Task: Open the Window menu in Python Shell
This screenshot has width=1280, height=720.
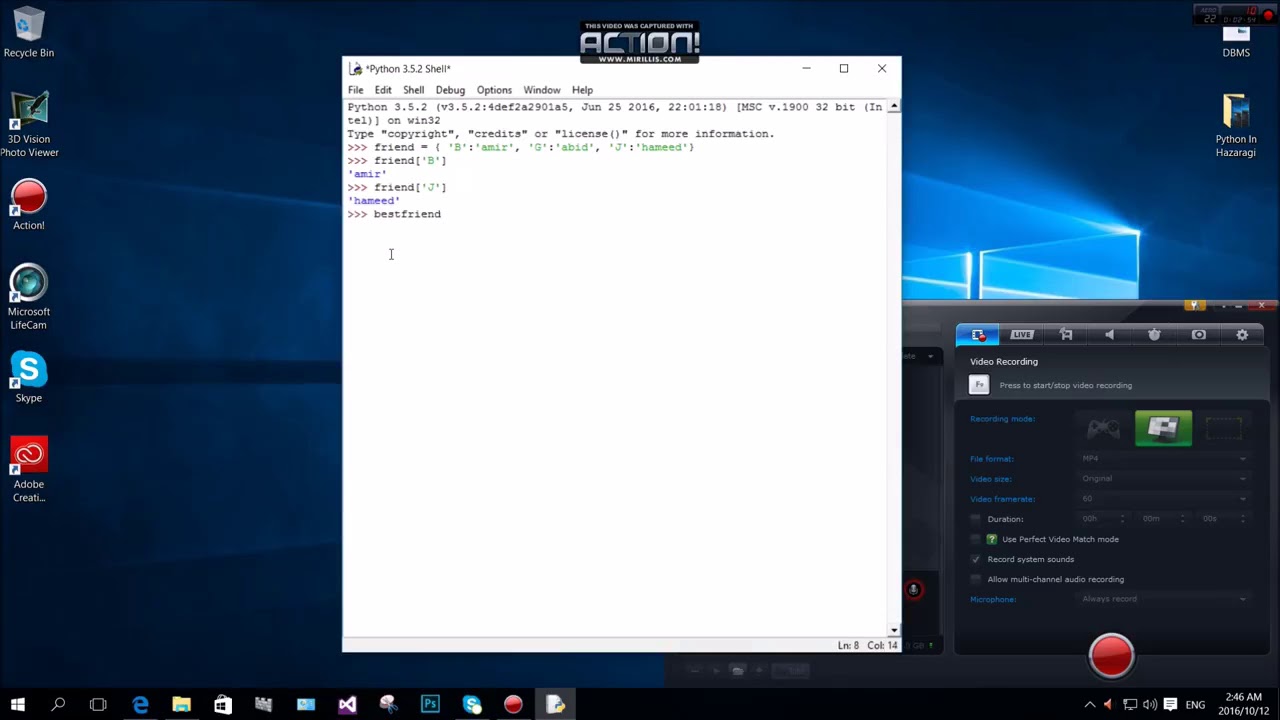Action: [x=542, y=90]
